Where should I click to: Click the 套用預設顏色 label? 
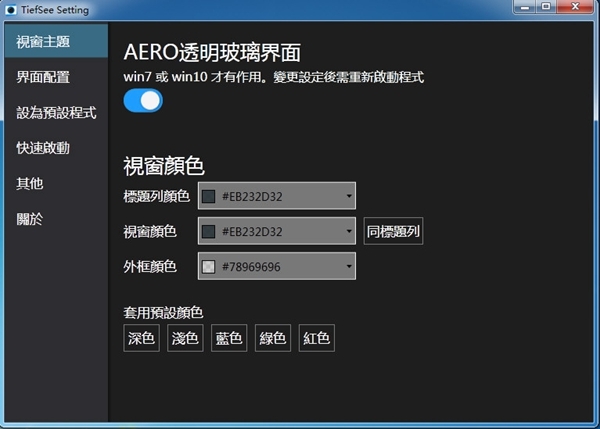coord(163,313)
